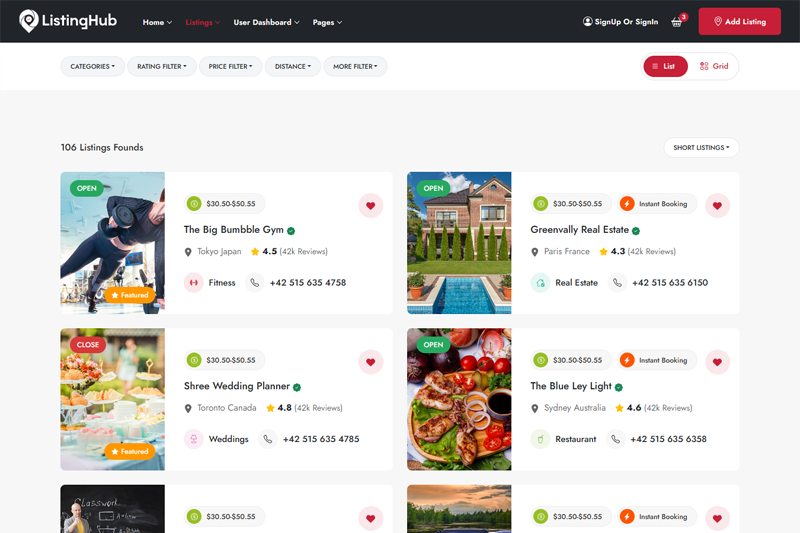The height and width of the screenshot is (533, 800).
Task: Open the Distance filter dropdown
Action: click(x=293, y=66)
